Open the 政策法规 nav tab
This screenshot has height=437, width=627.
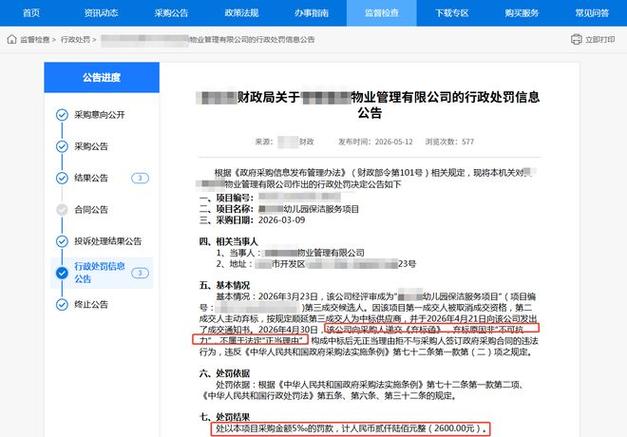242,13
